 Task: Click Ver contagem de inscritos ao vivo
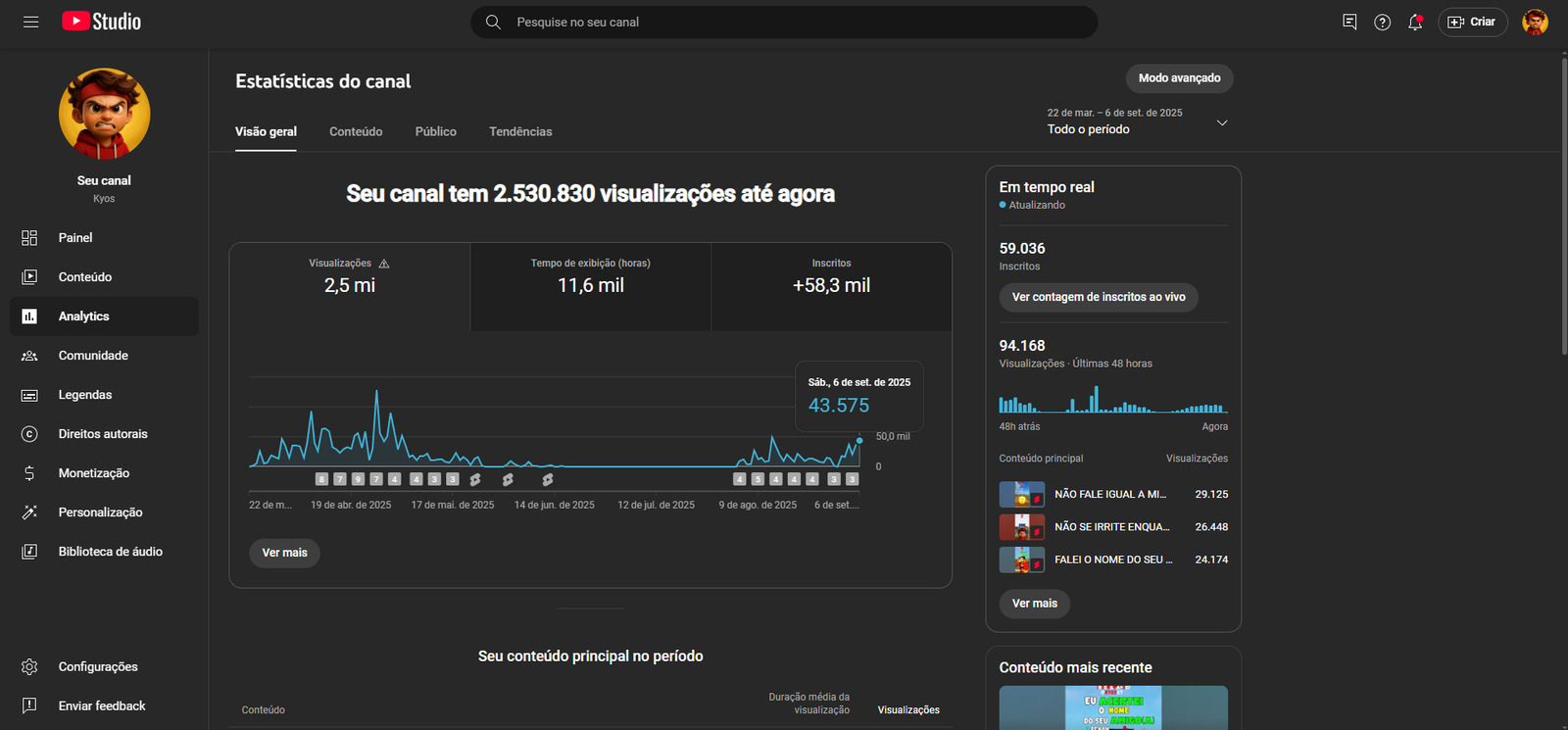pyautogui.click(x=1098, y=297)
